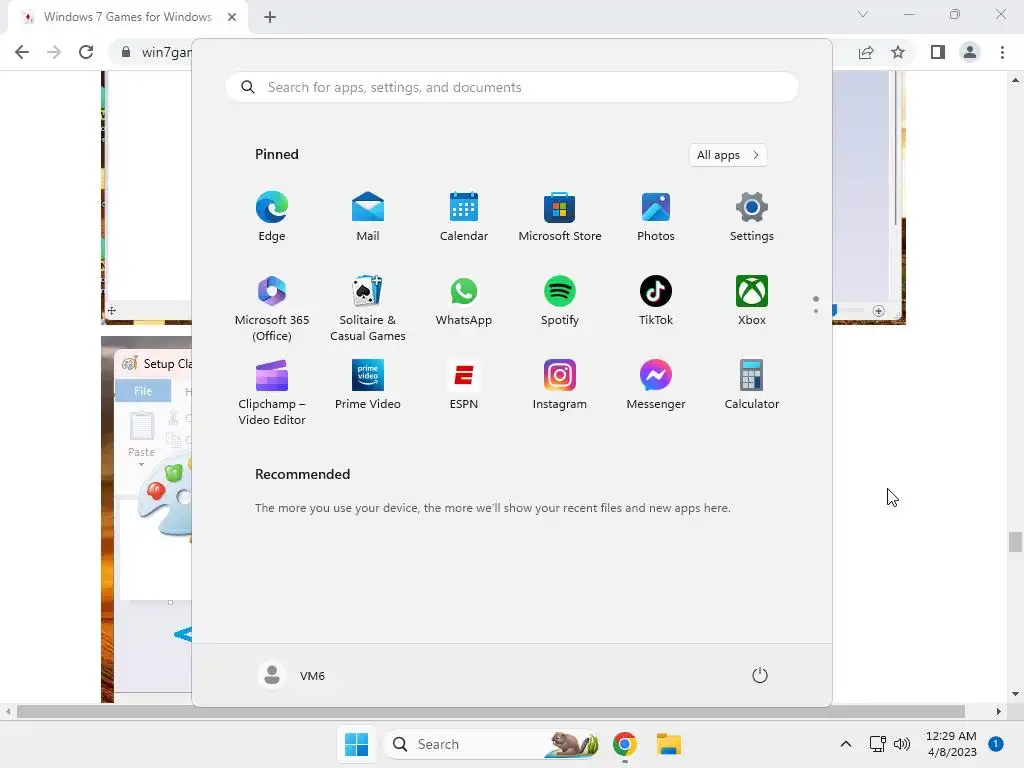Open the VM6 user account menu
The width and height of the screenshot is (1024, 768).
[292, 675]
